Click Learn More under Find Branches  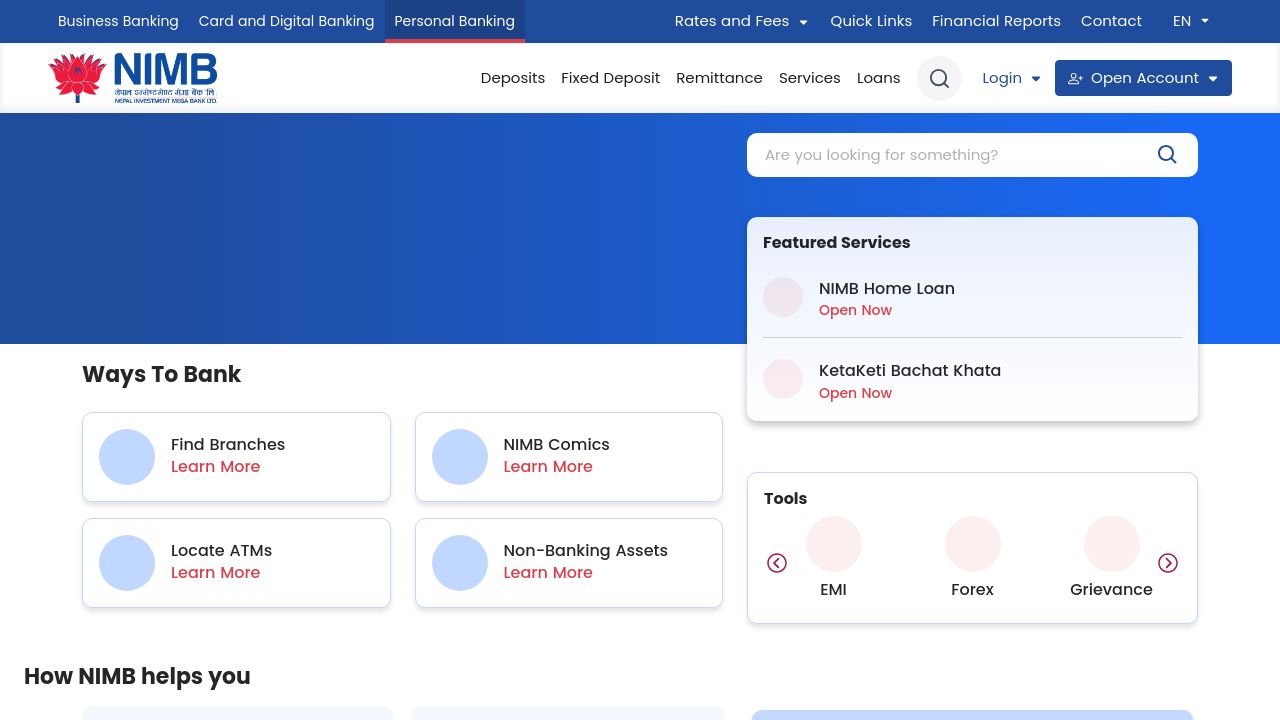point(215,467)
